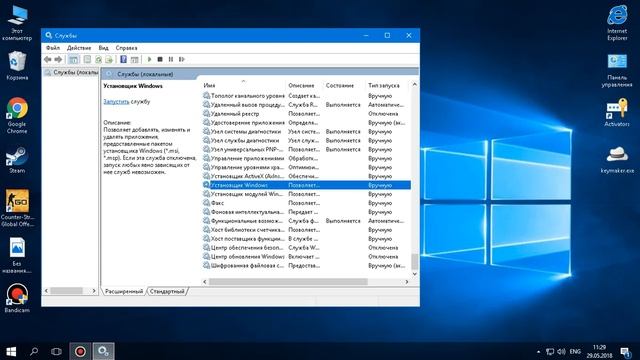The image size is (640, 360).
Task: Open Панель управления desktop icon
Action: click(617, 71)
